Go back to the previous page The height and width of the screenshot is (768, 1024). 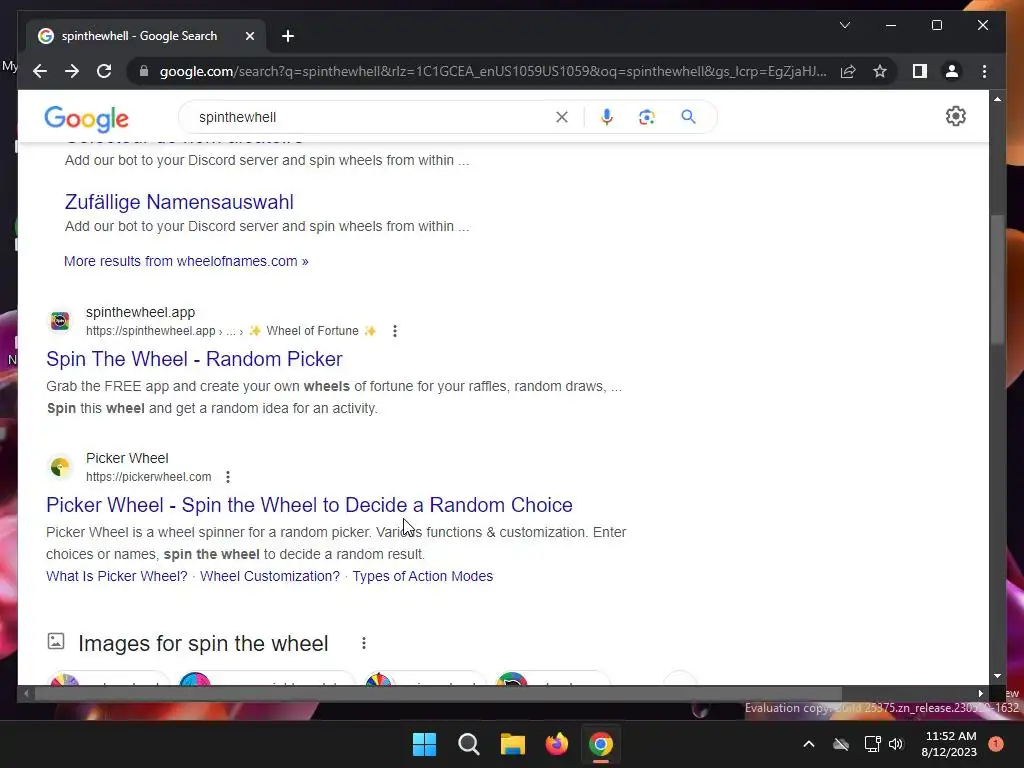coord(40,71)
